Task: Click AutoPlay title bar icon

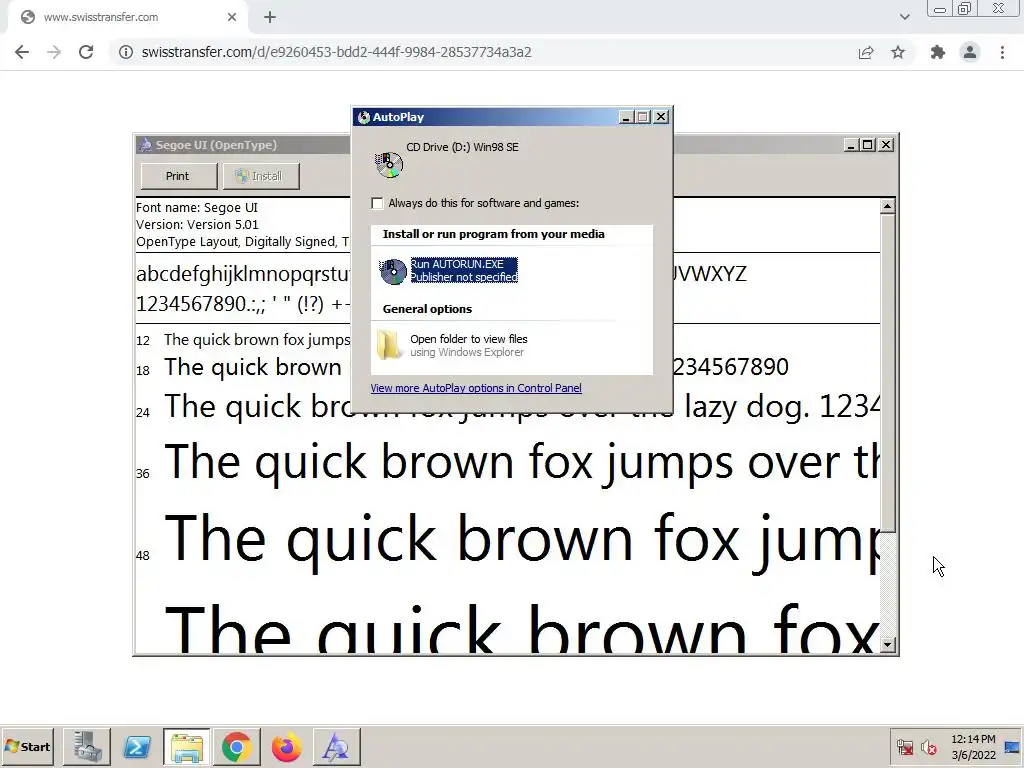Action: (364, 118)
